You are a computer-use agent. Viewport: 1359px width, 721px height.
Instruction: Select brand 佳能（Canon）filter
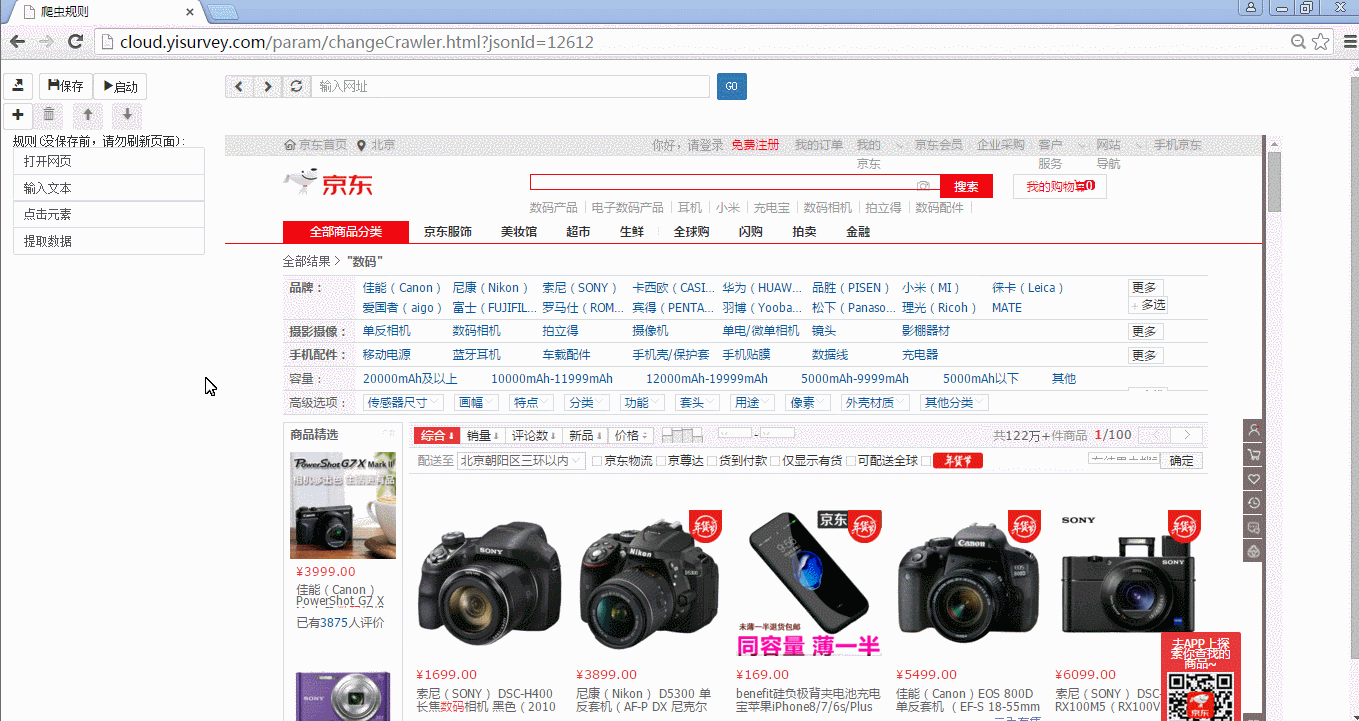[403, 288]
